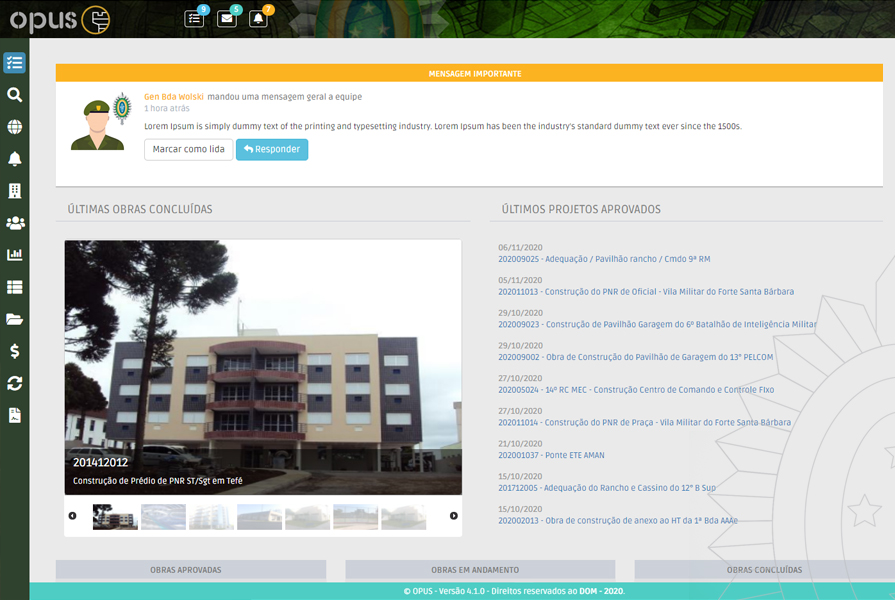
Task: Open project 202011014 PNR de Praça
Action: tap(644, 422)
